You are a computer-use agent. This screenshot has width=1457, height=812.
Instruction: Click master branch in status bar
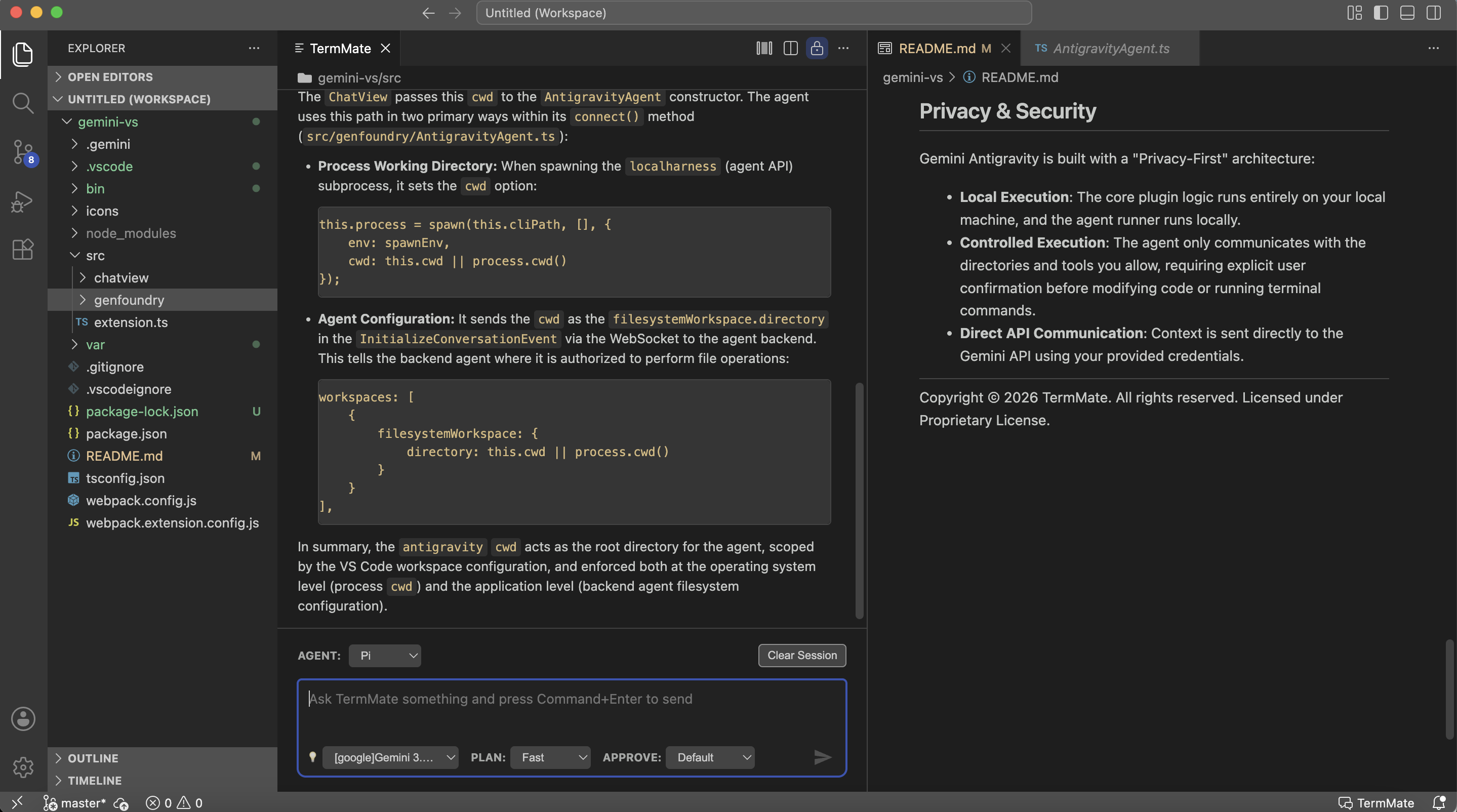point(74,802)
